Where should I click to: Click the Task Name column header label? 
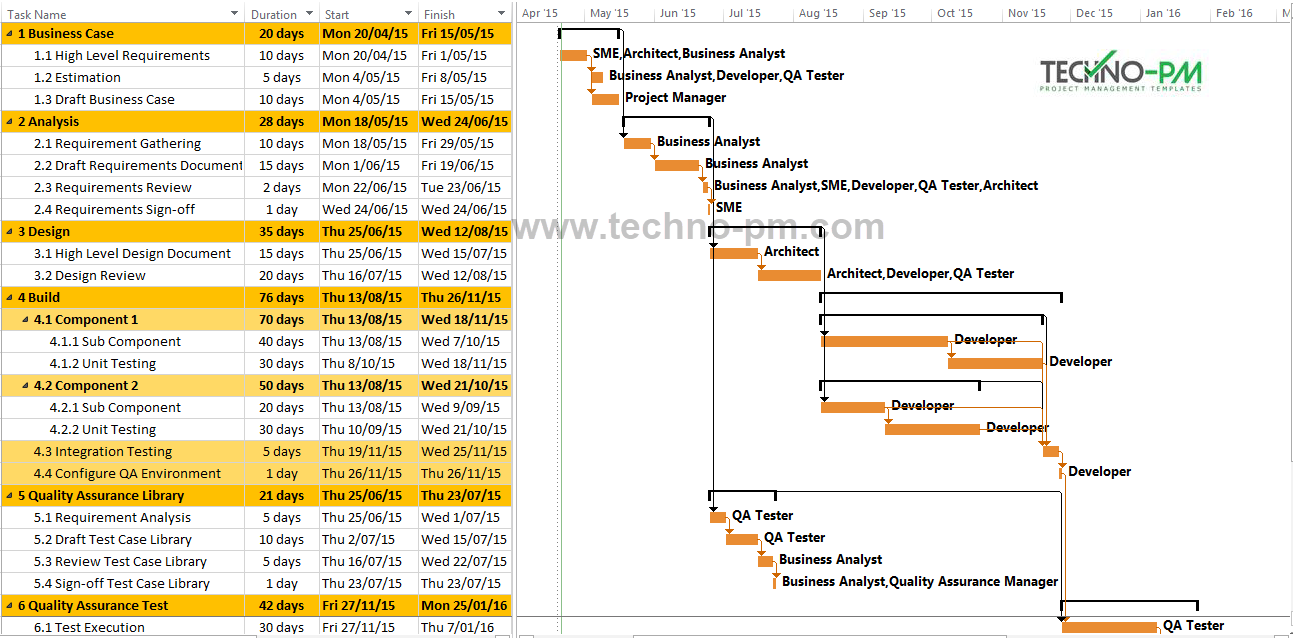click(37, 15)
